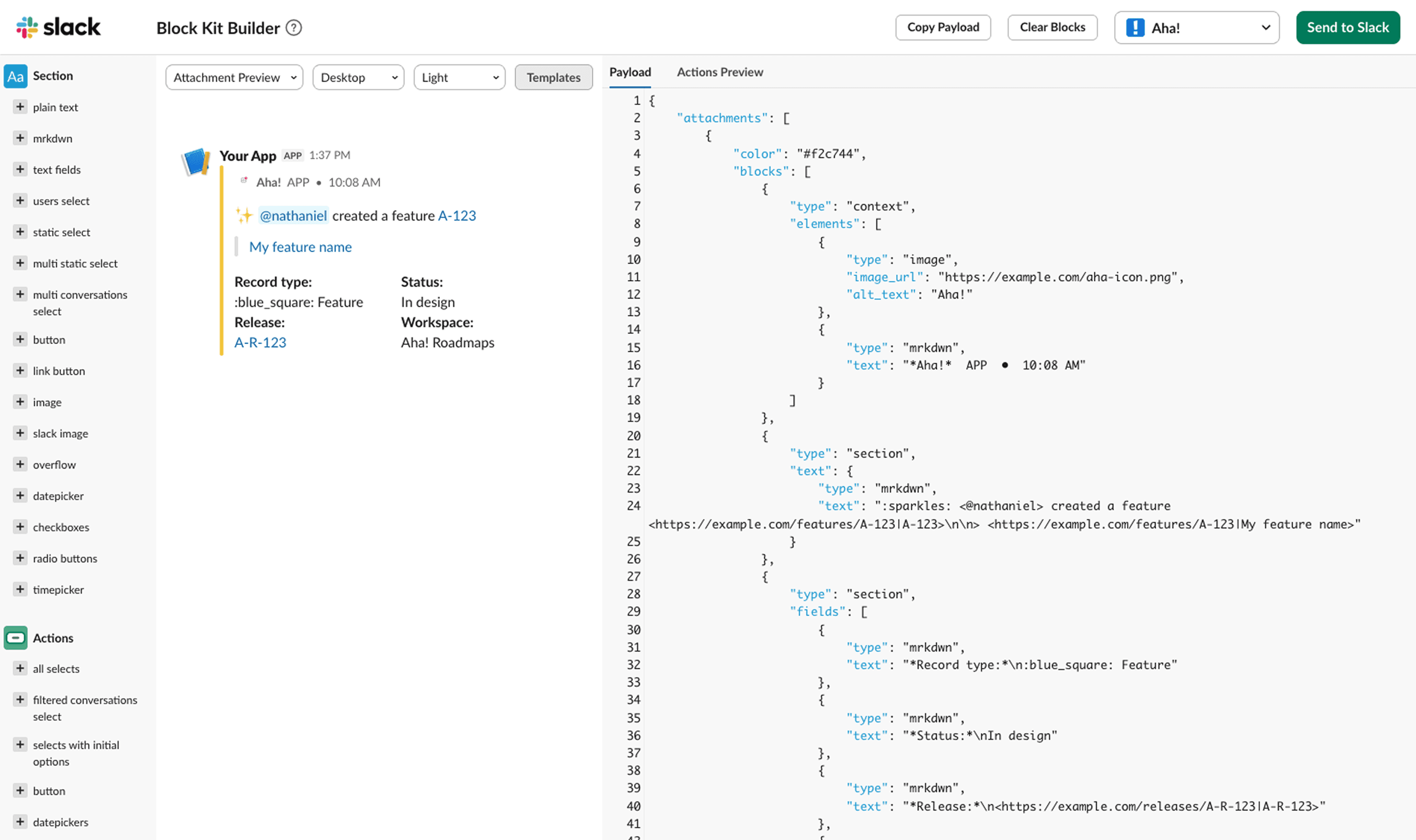Click color value line in JSON editor
1416x840 pixels.
tap(828, 153)
